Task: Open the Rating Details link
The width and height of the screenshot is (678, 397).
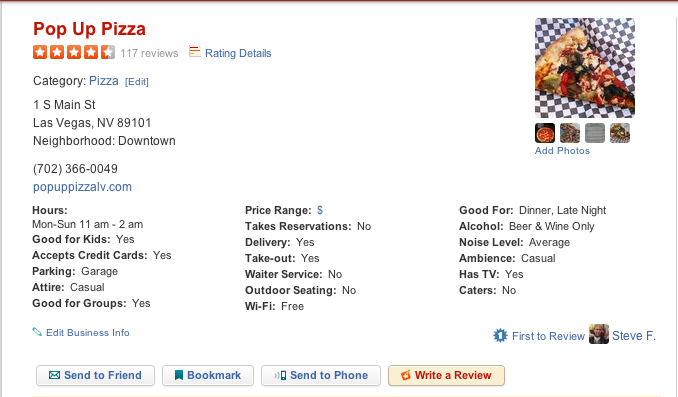Action: coord(238,53)
